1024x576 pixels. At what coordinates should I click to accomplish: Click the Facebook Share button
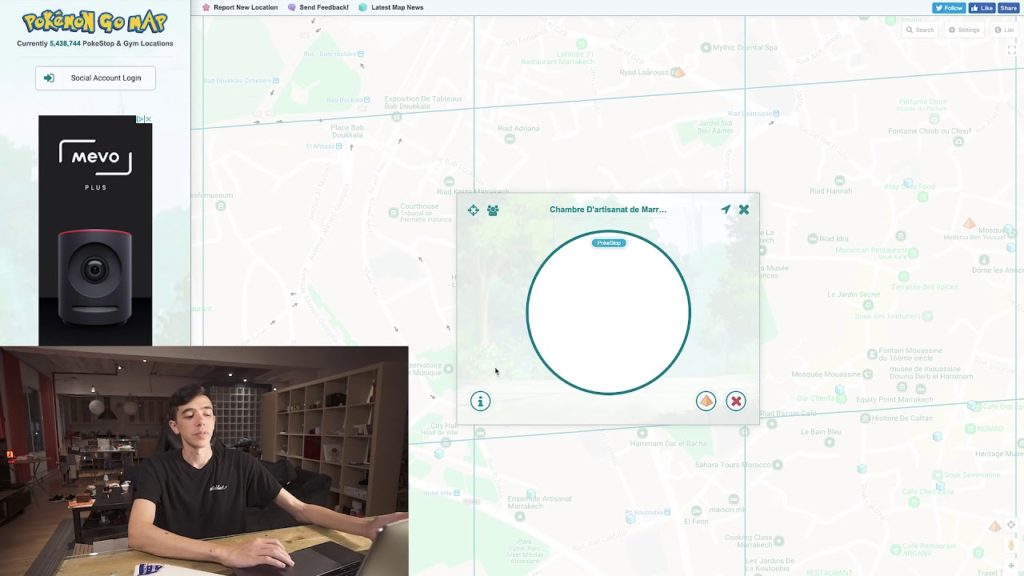pyautogui.click(x=1008, y=7)
